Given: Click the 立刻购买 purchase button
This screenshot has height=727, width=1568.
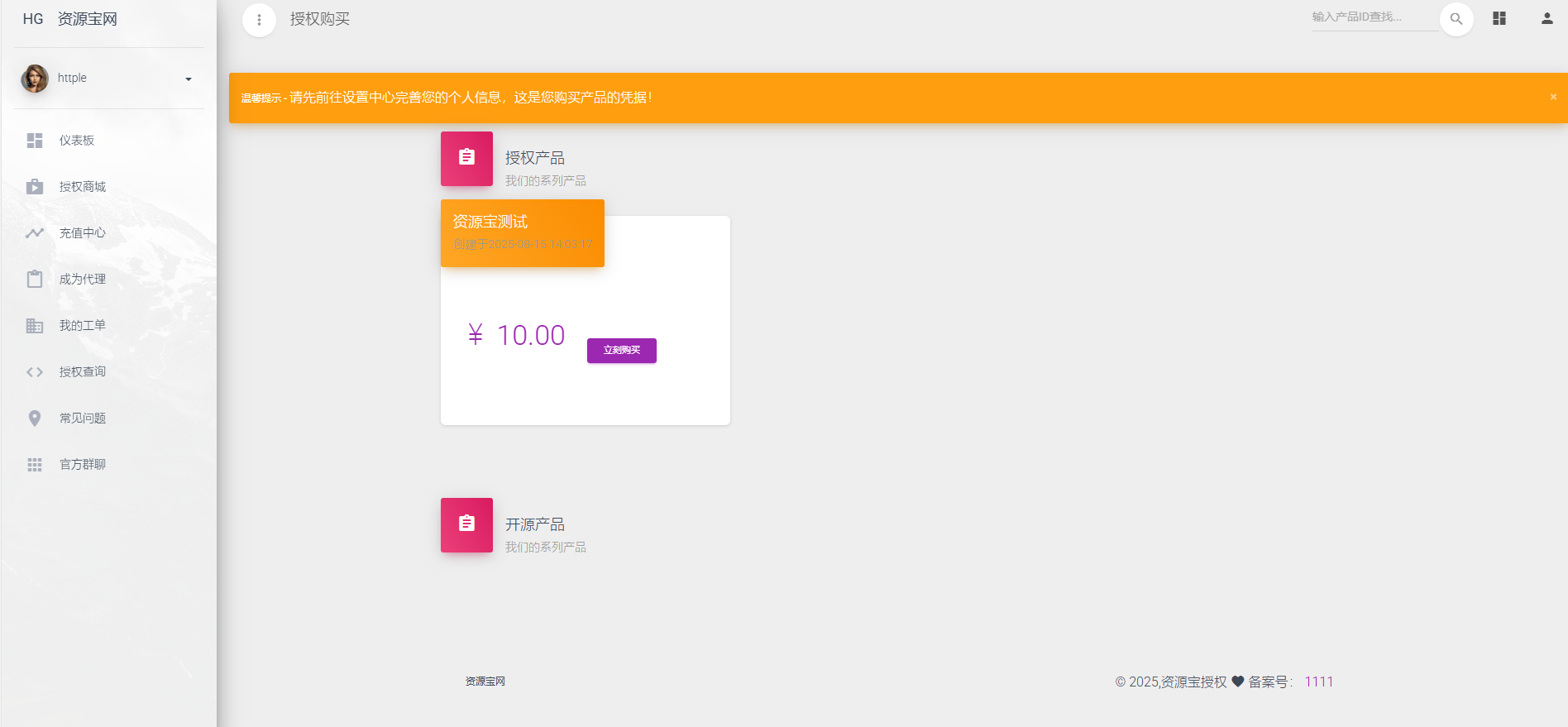Looking at the screenshot, I should point(622,351).
